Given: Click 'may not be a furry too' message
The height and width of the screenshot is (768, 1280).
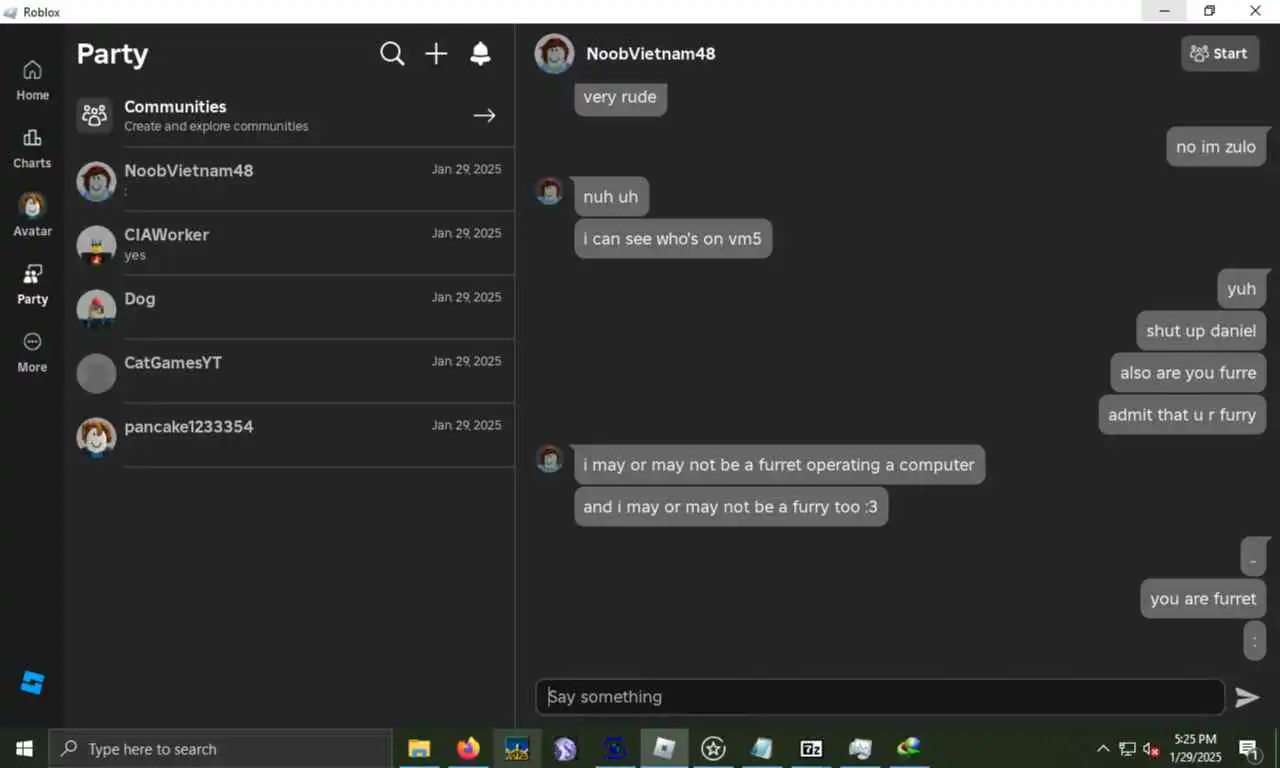Looking at the screenshot, I should [x=731, y=507].
